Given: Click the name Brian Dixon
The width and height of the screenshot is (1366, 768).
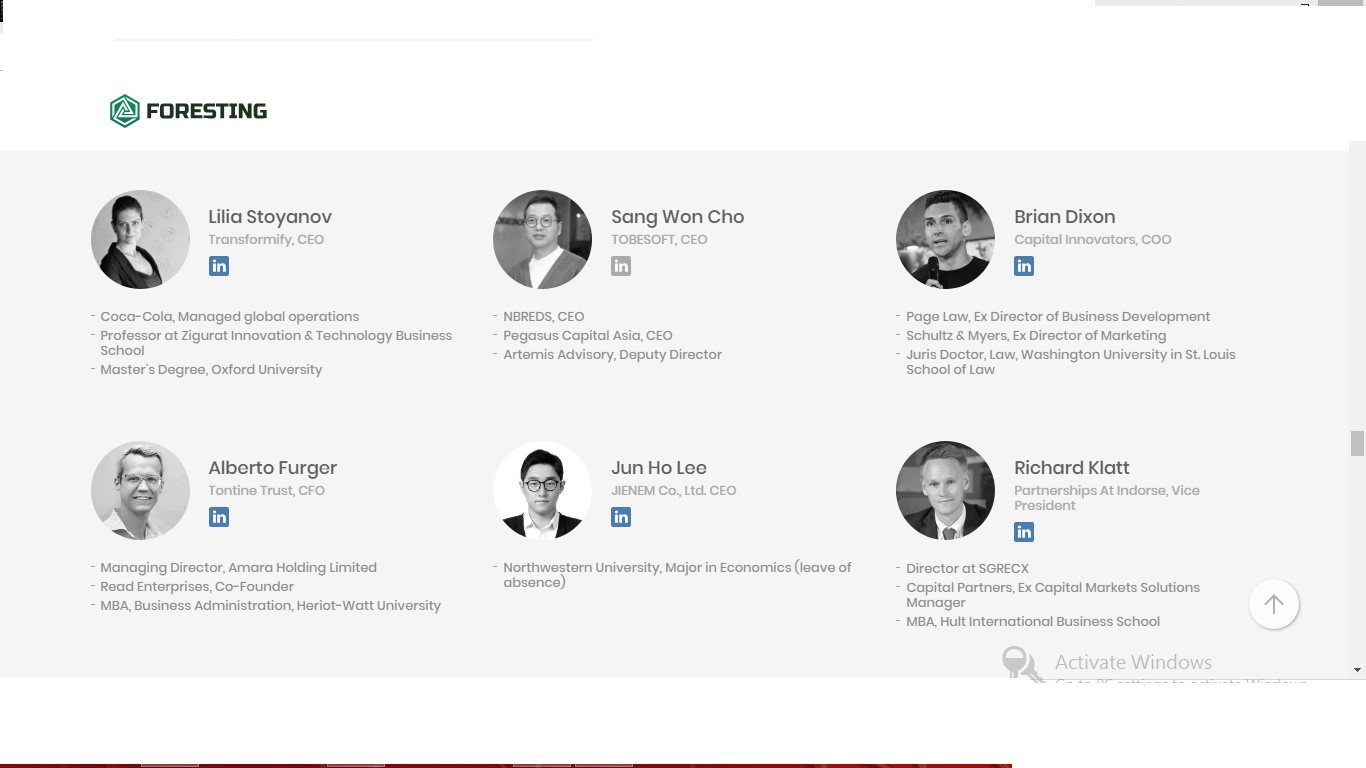Looking at the screenshot, I should (x=1065, y=217).
